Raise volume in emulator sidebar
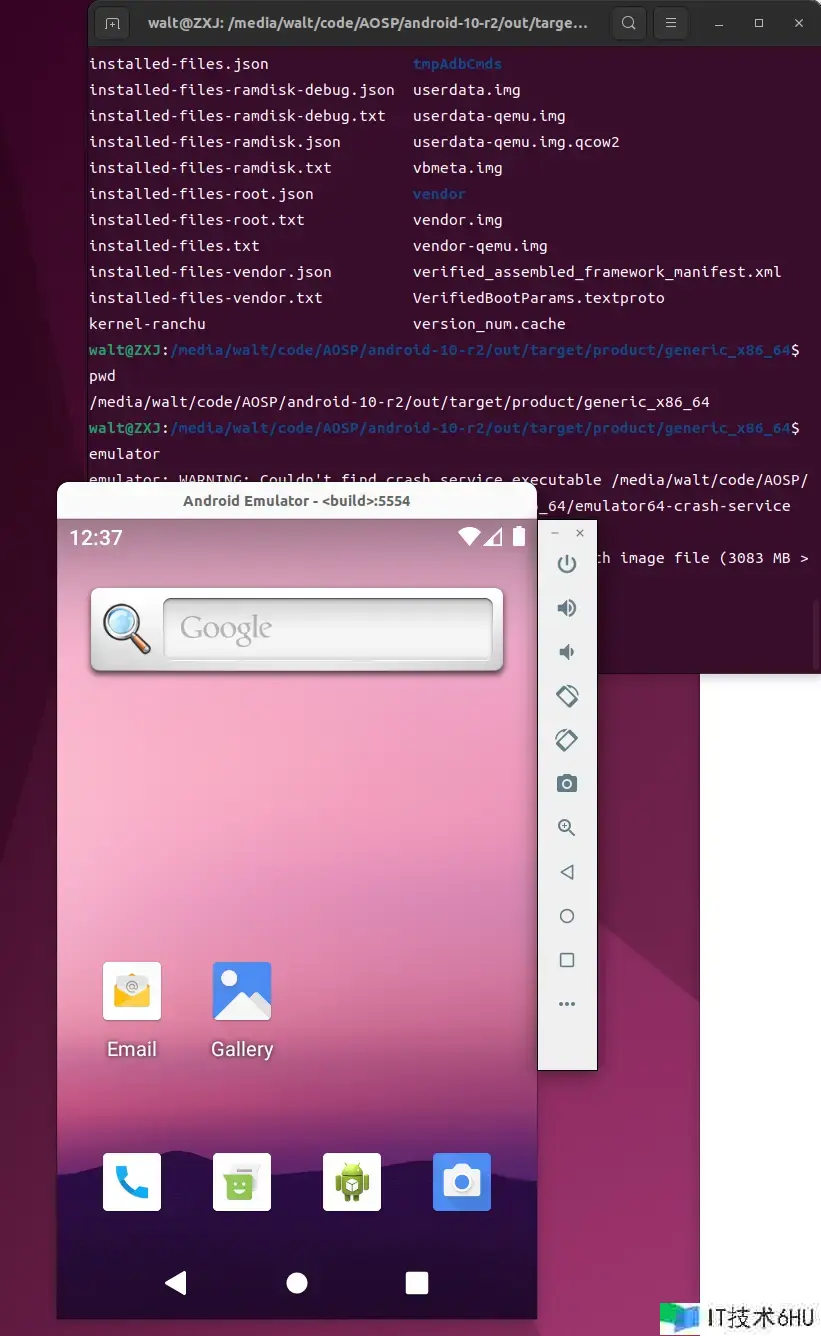 tap(567, 608)
